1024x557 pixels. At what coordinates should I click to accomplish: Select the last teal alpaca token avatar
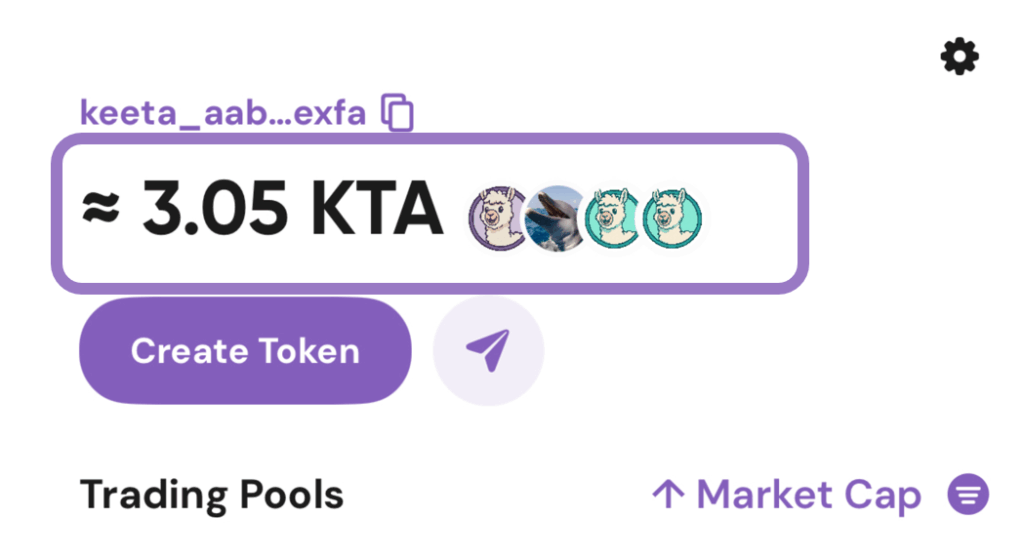[672, 218]
